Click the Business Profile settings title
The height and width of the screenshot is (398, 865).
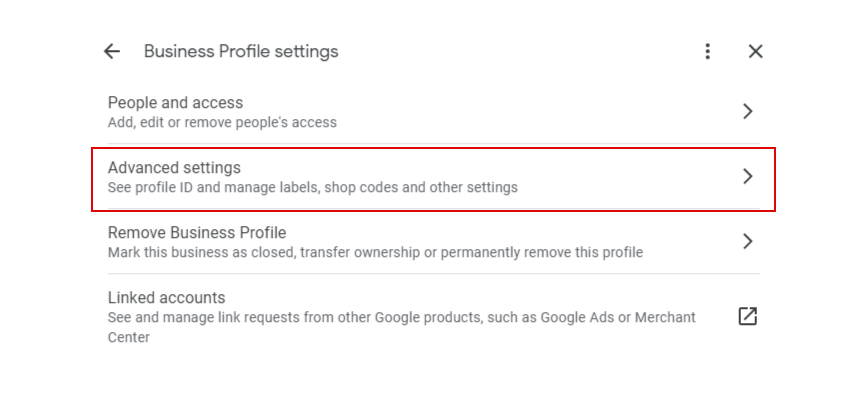(241, 51)
